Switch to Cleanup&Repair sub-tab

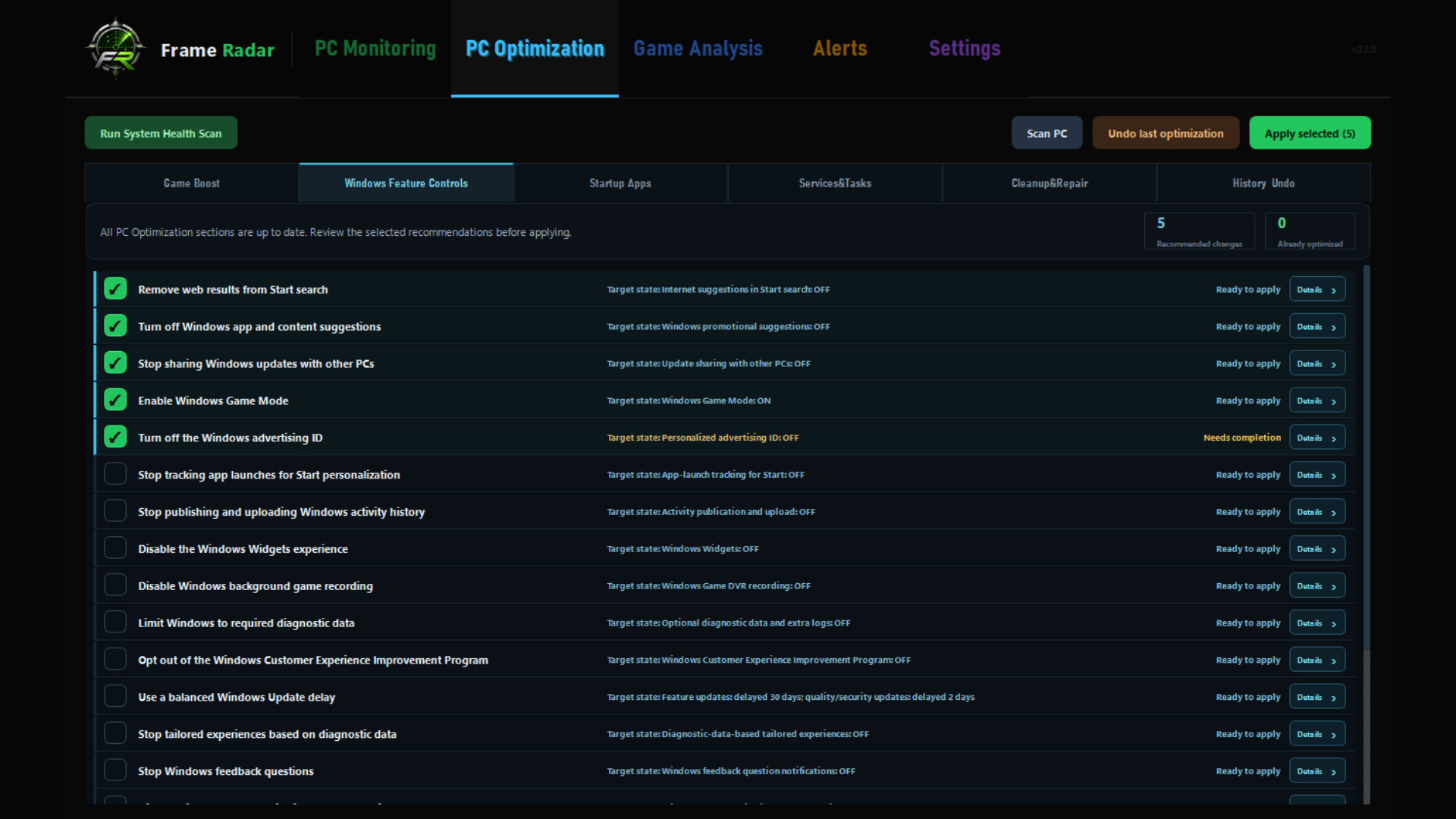pos(1050,183)
